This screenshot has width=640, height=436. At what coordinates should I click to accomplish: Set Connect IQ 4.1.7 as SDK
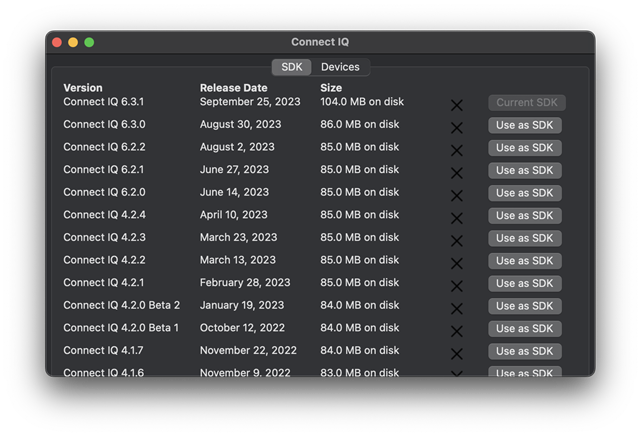525,351
